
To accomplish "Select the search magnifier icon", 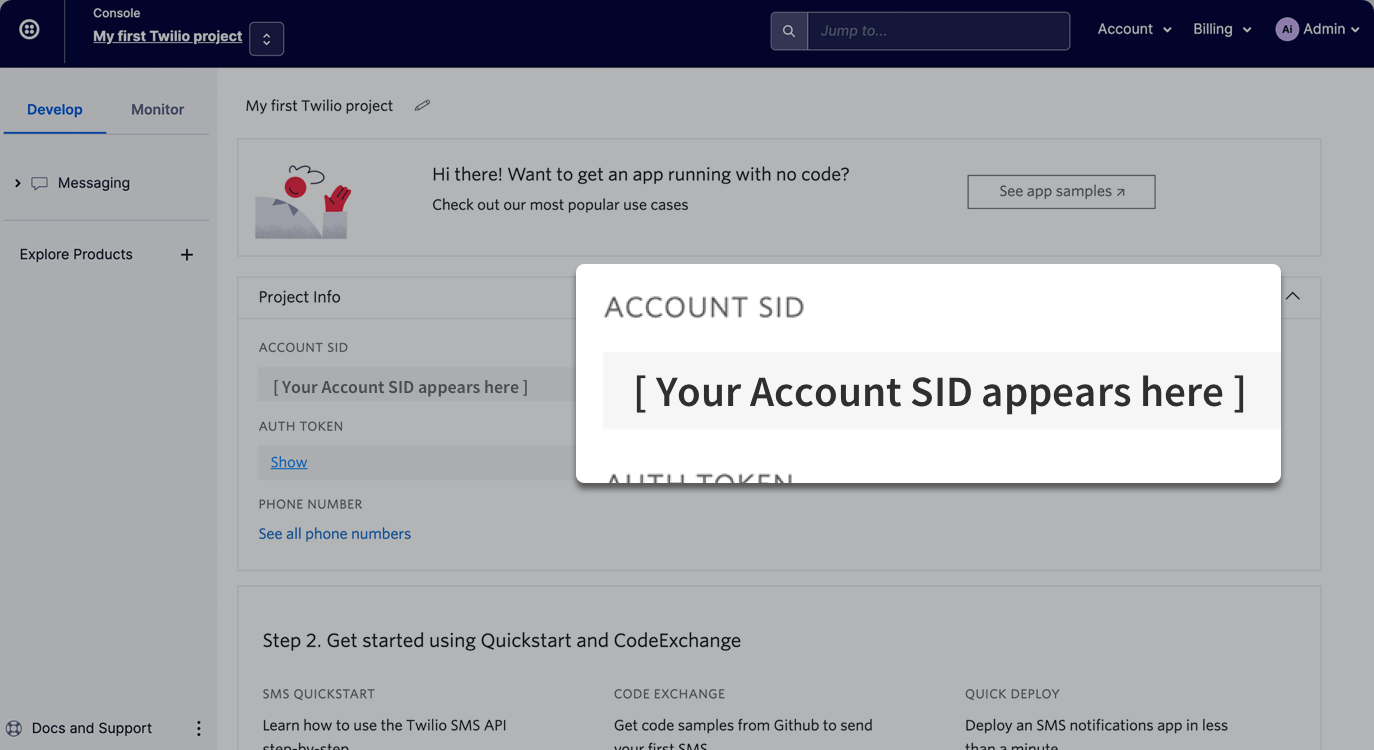I will (789, 31).
